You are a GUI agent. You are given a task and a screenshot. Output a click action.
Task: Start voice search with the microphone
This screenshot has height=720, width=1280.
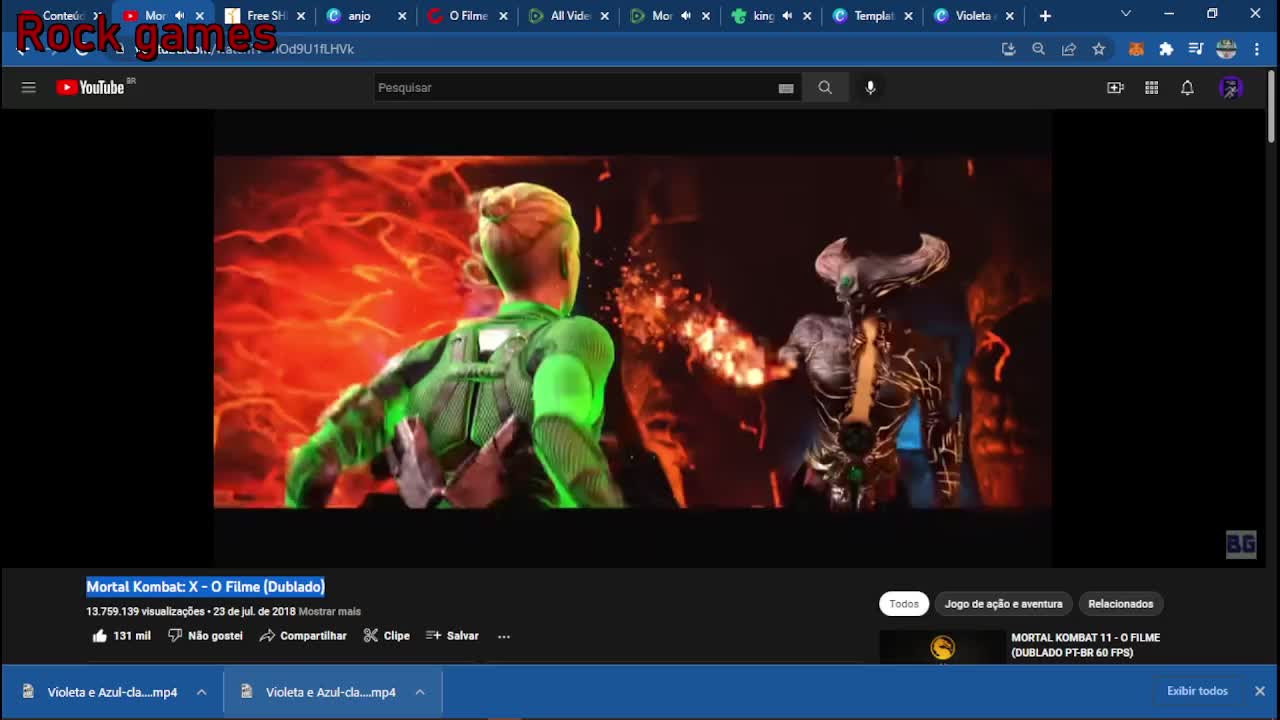(x=870, y=88)
